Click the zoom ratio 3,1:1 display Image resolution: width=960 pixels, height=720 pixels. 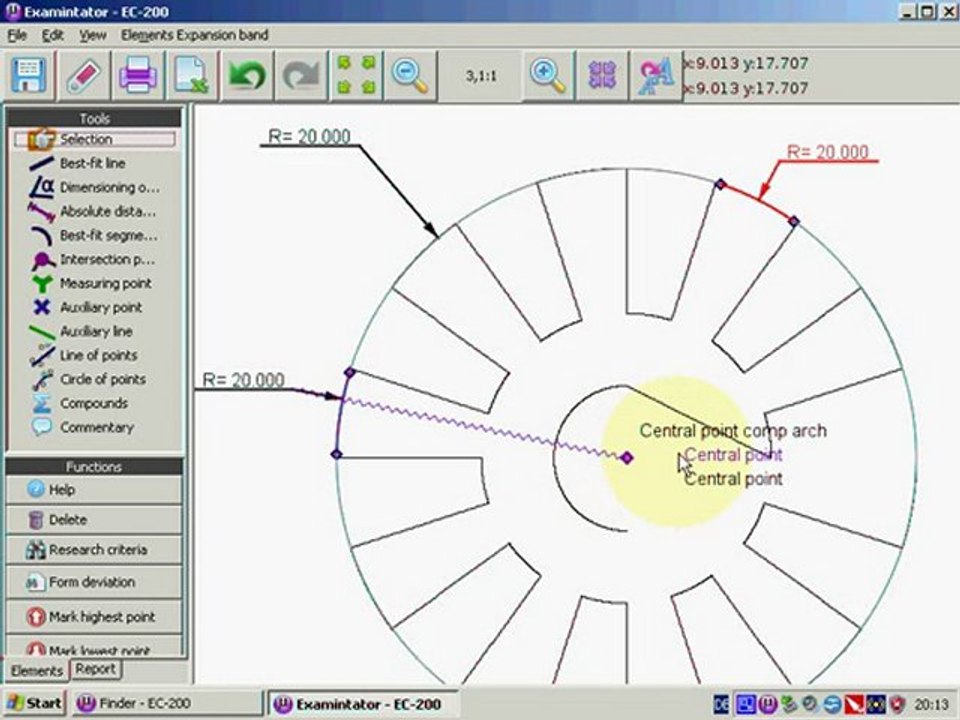point(481,76)
